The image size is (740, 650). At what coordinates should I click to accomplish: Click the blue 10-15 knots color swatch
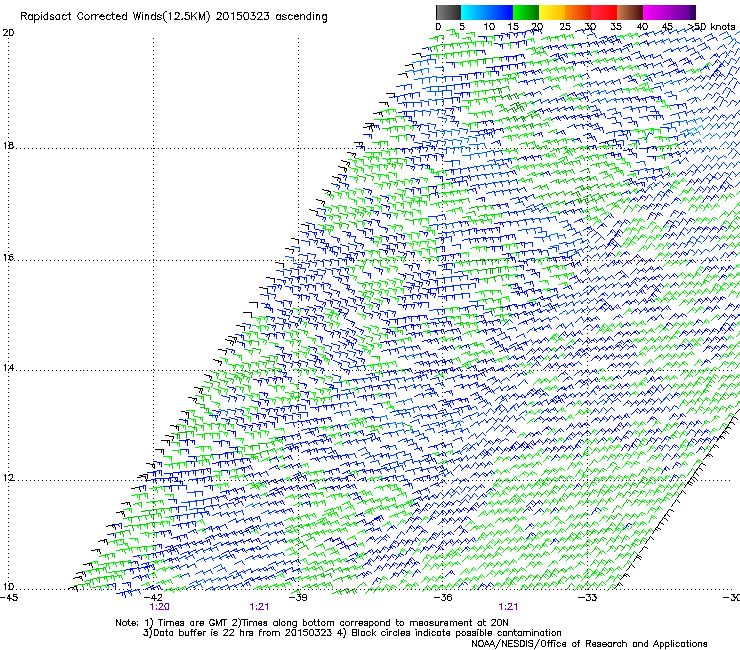(500, 12)
